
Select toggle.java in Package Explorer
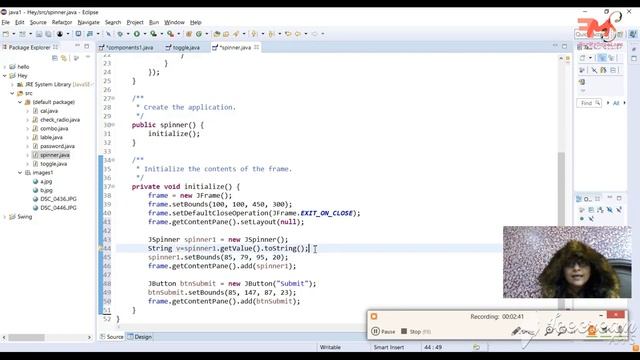[x=53, y=164]
